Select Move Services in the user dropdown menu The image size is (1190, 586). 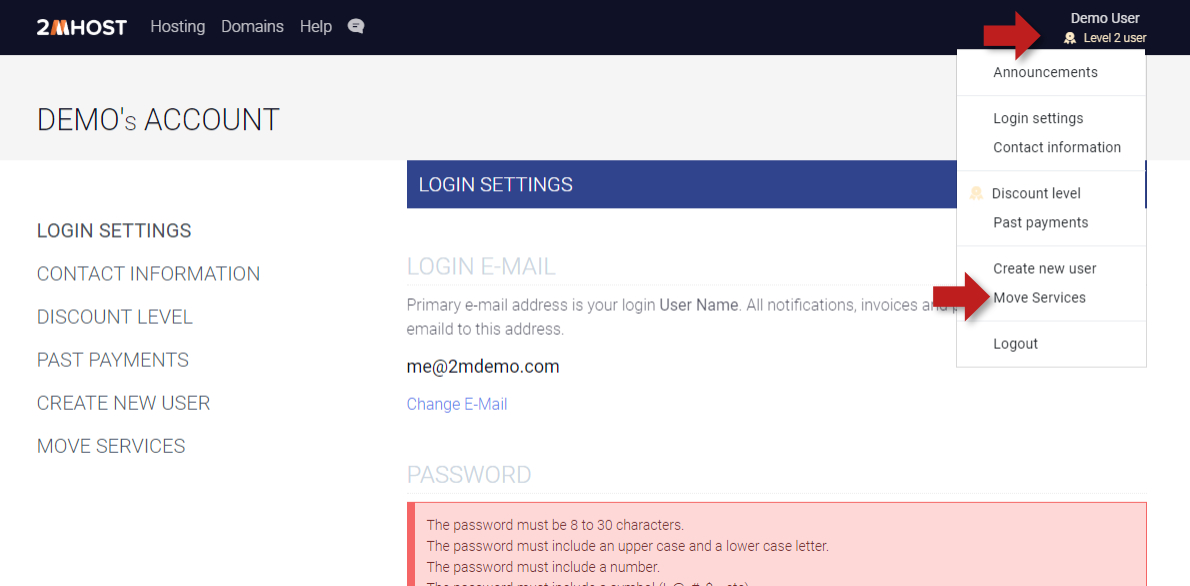pos(1039,297)
